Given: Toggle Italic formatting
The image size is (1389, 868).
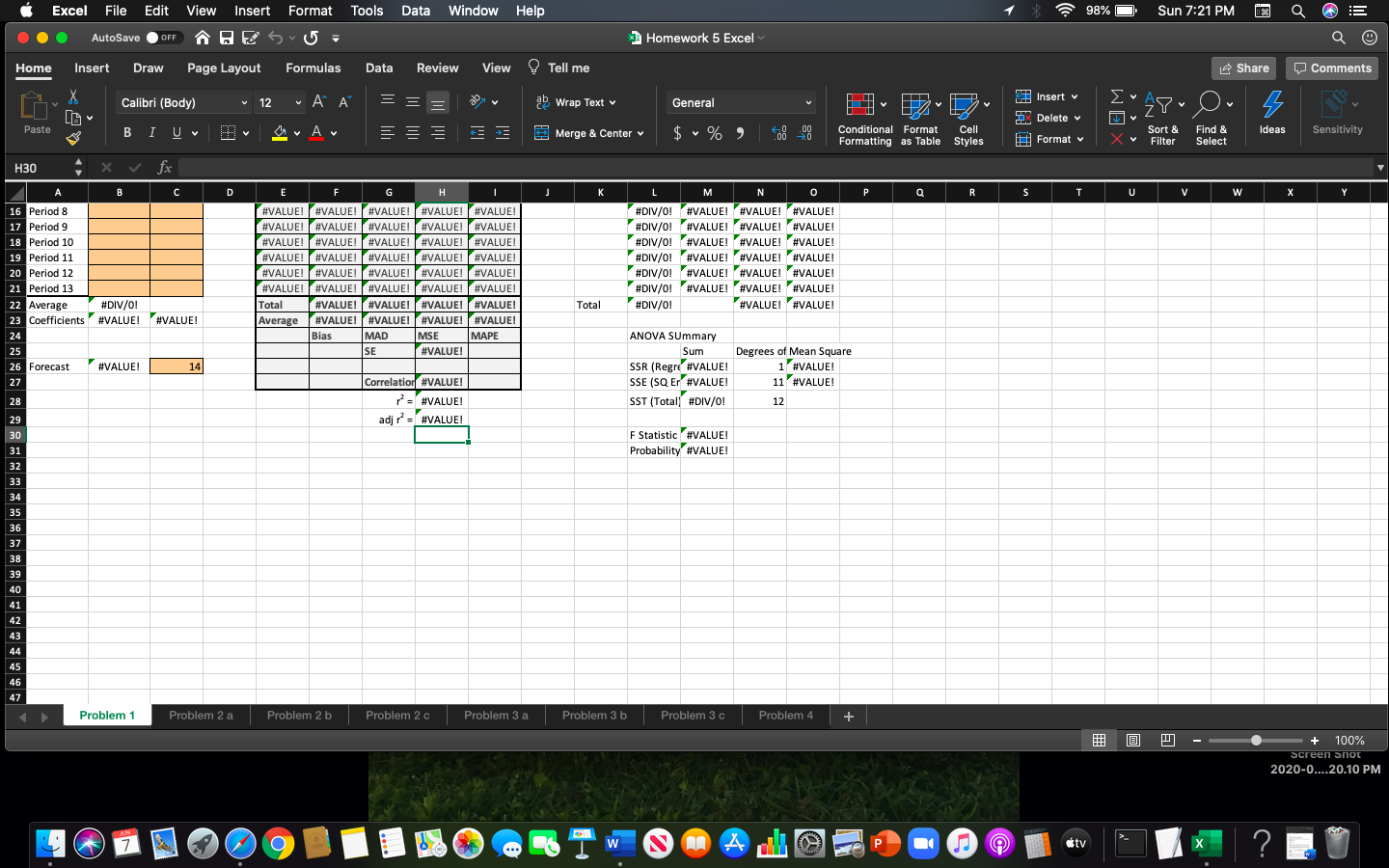Looking at the screenshot, I should tap(151, 133).
